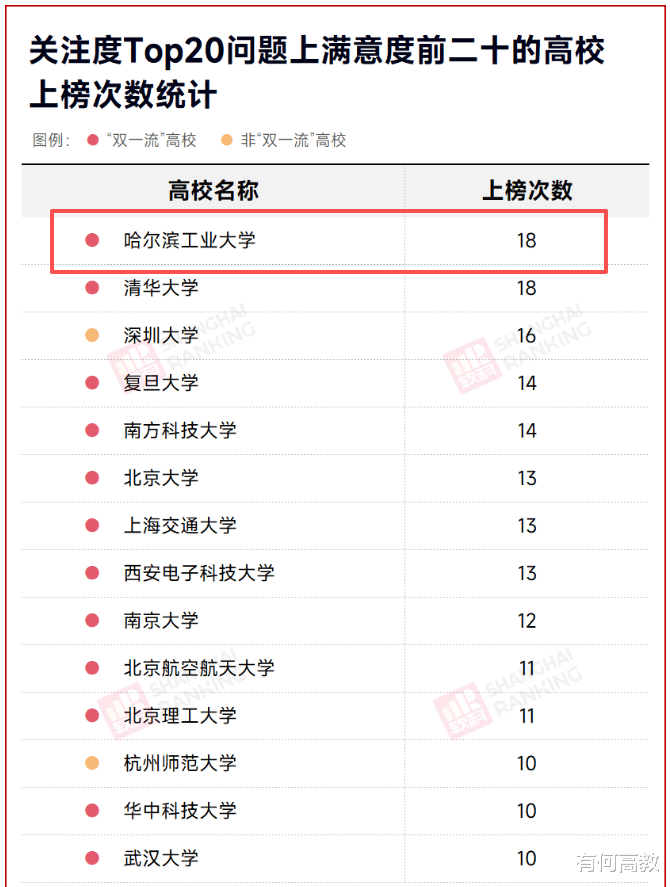Click the 华中科技大学 name text
The height and width of the screenshot is (887, 670).
coord(180,810)
